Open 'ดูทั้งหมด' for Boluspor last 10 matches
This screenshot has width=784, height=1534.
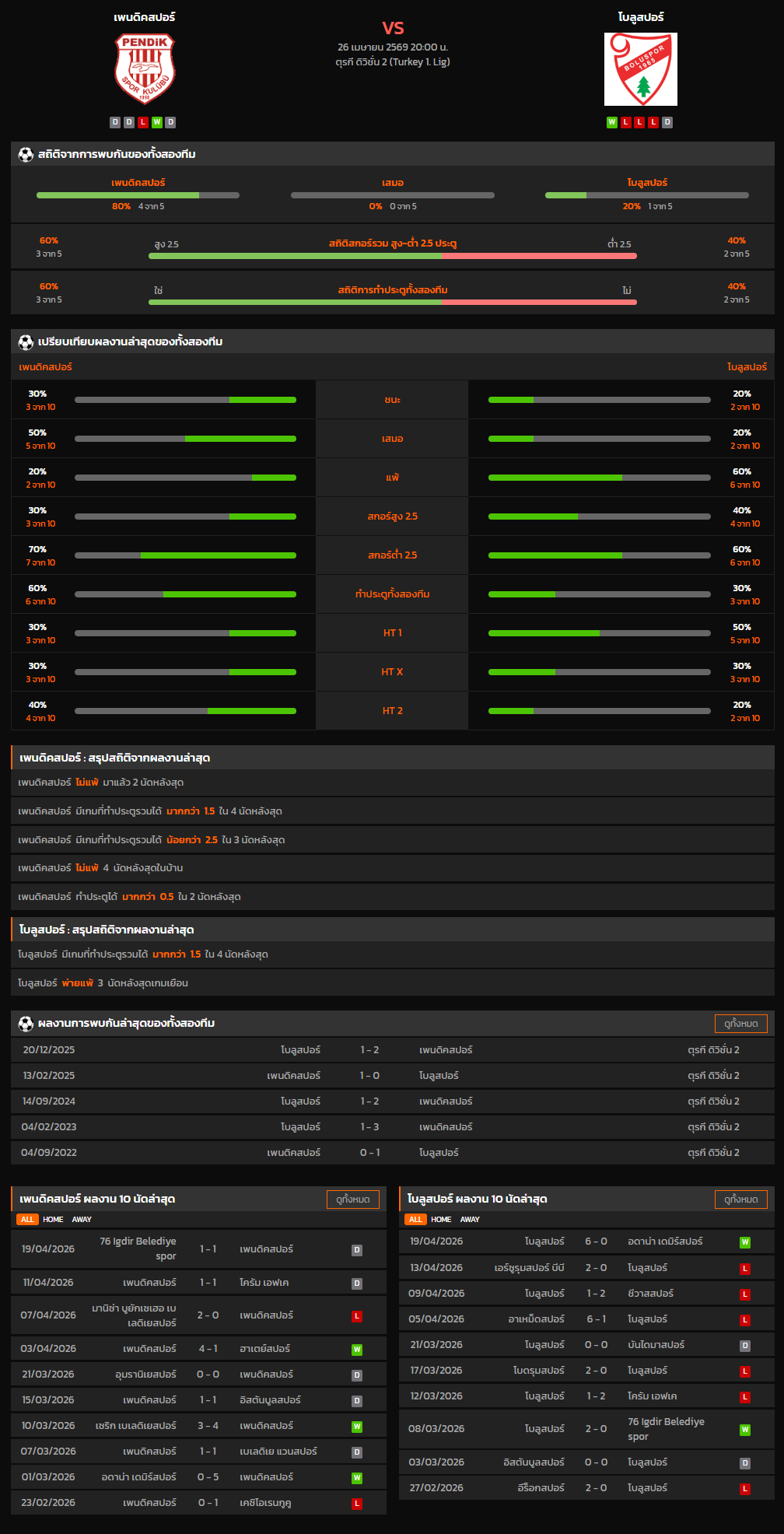pos(740,1200)
